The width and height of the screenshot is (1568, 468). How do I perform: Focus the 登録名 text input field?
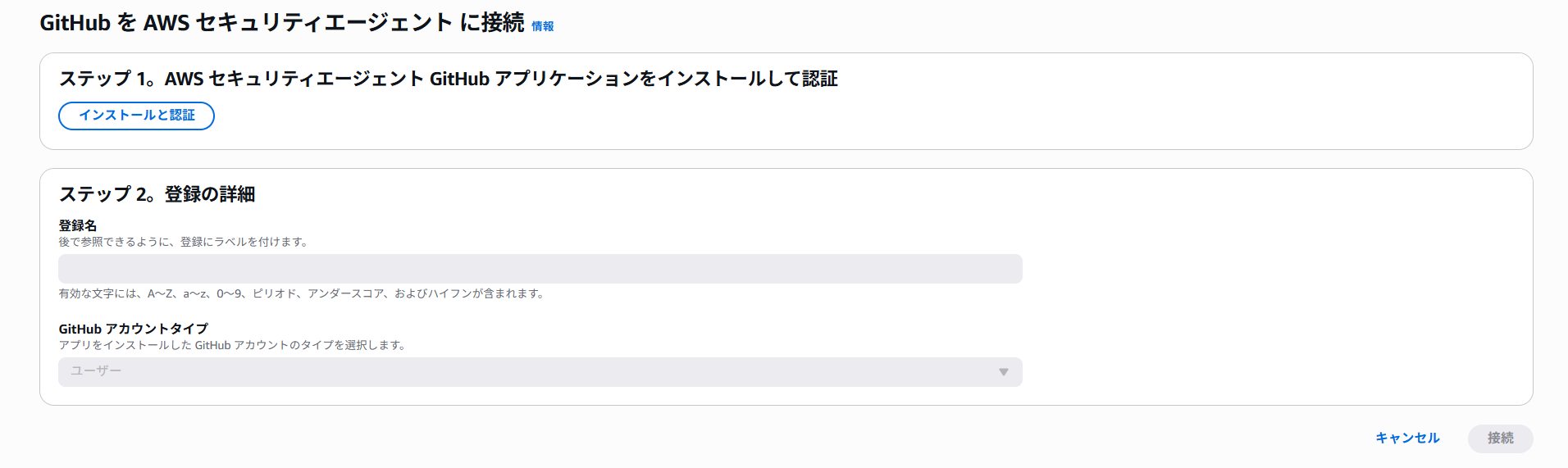tap(540, 269)
